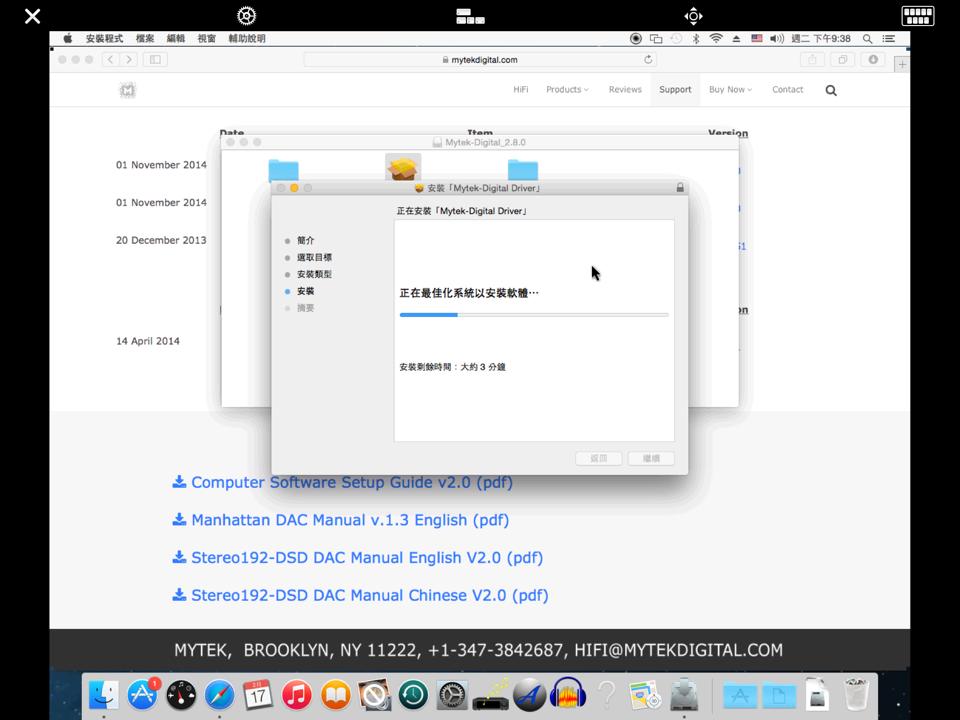
Task: Open the 安裝程式 menu
Action: pyautogui.click(x=104, y=38)
